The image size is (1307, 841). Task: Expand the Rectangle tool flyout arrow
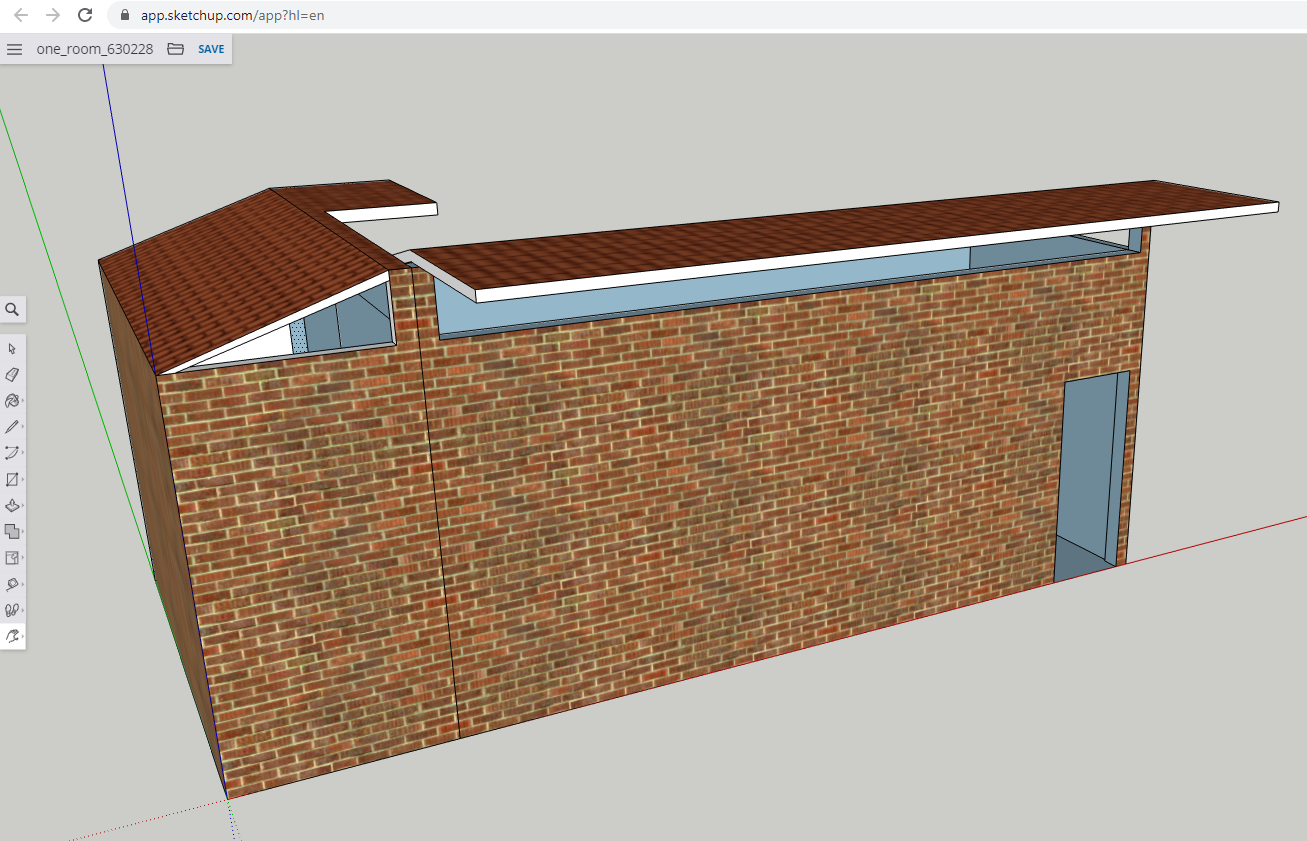coord(22,479)
